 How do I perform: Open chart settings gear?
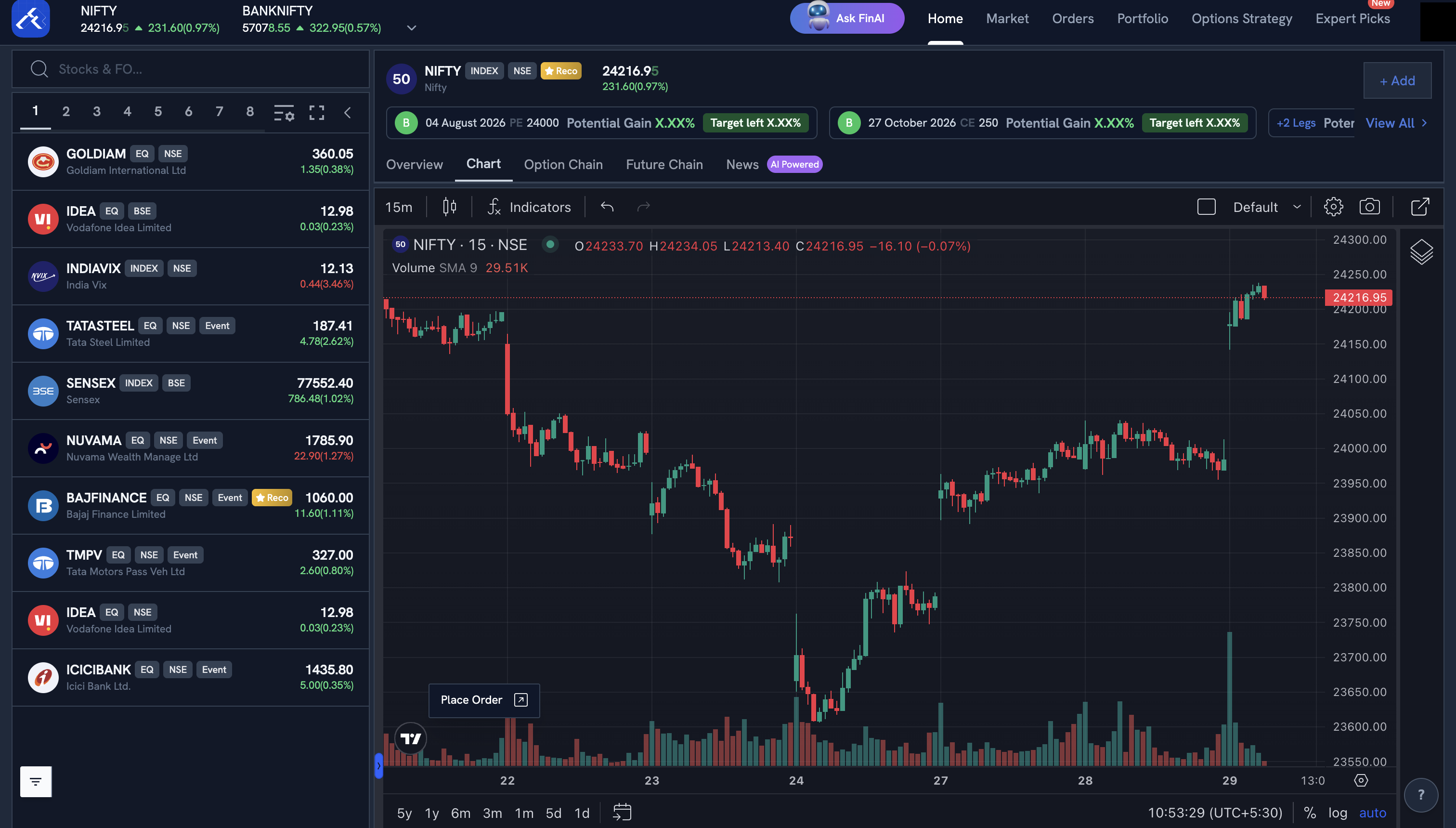click(x=1333, y=207)
